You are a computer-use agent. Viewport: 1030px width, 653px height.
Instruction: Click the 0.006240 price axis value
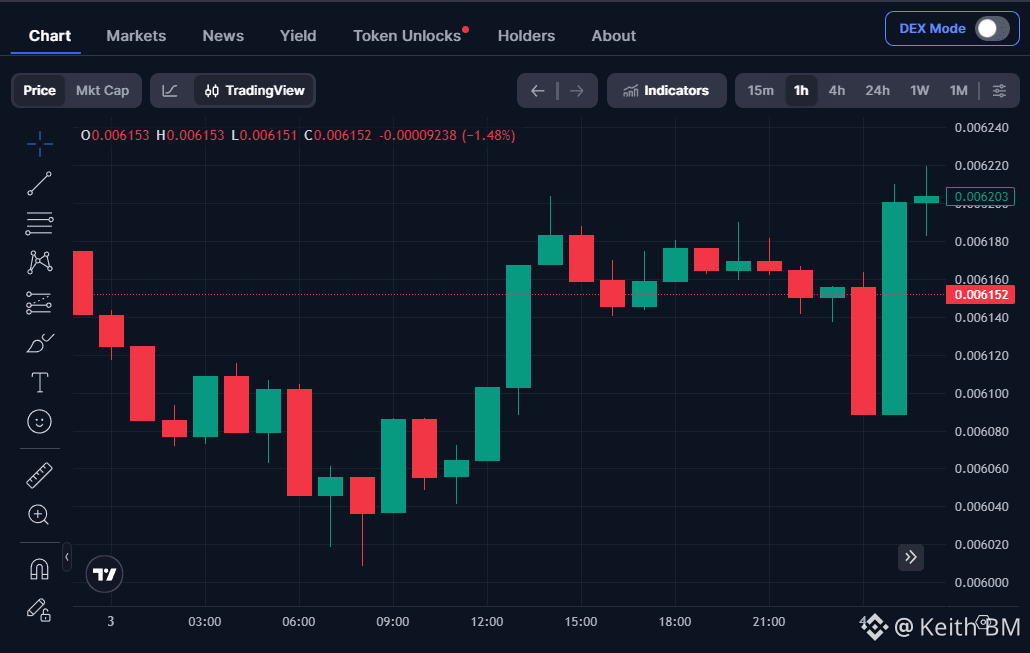coord(981,127)
